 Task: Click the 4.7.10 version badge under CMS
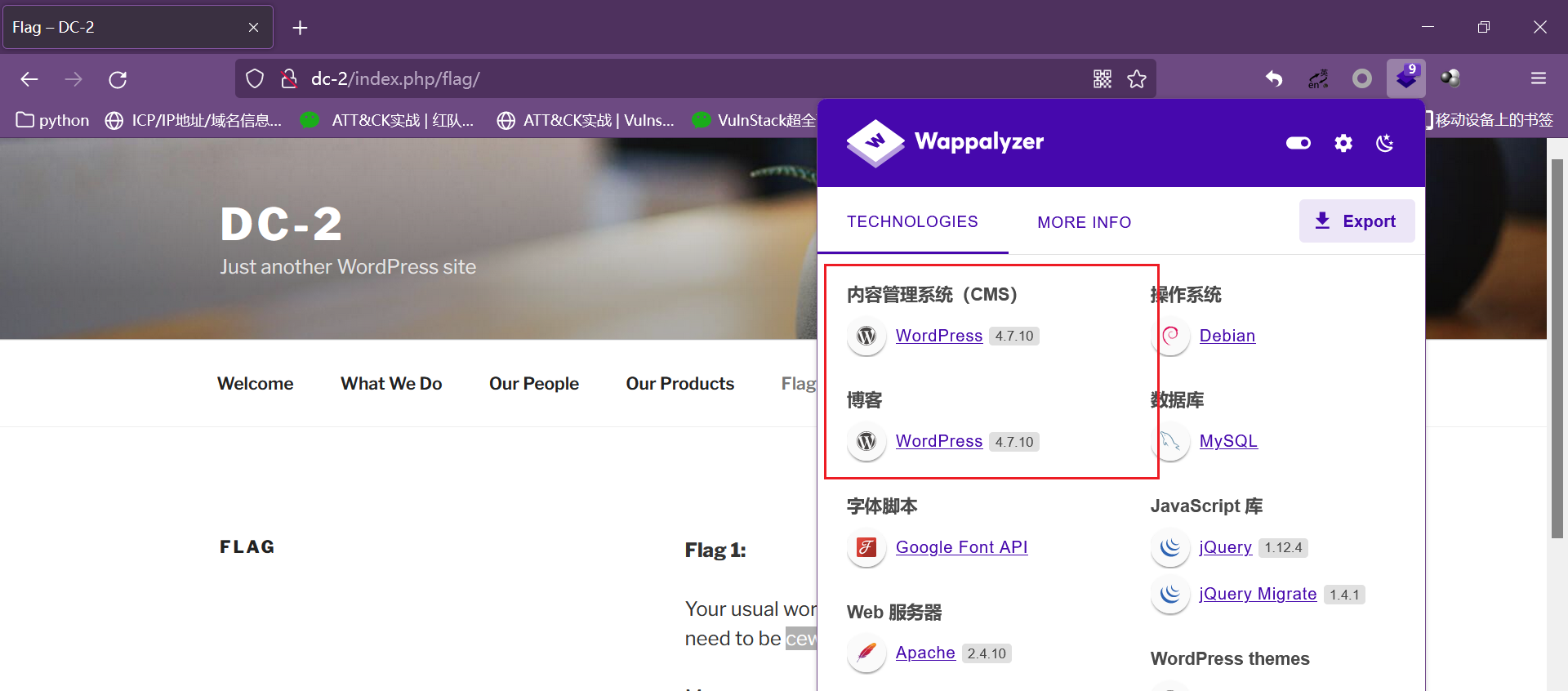click(1014, 336)
